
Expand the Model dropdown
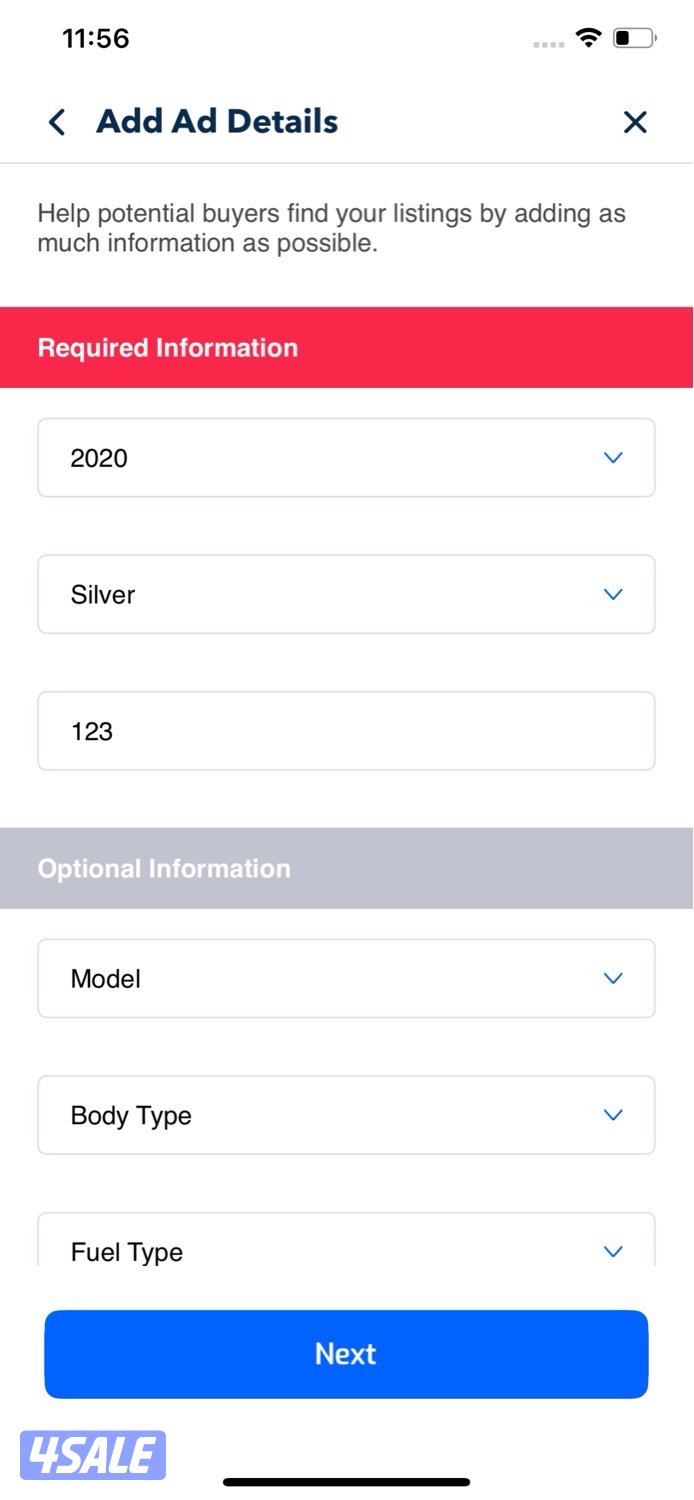[346, 979]
